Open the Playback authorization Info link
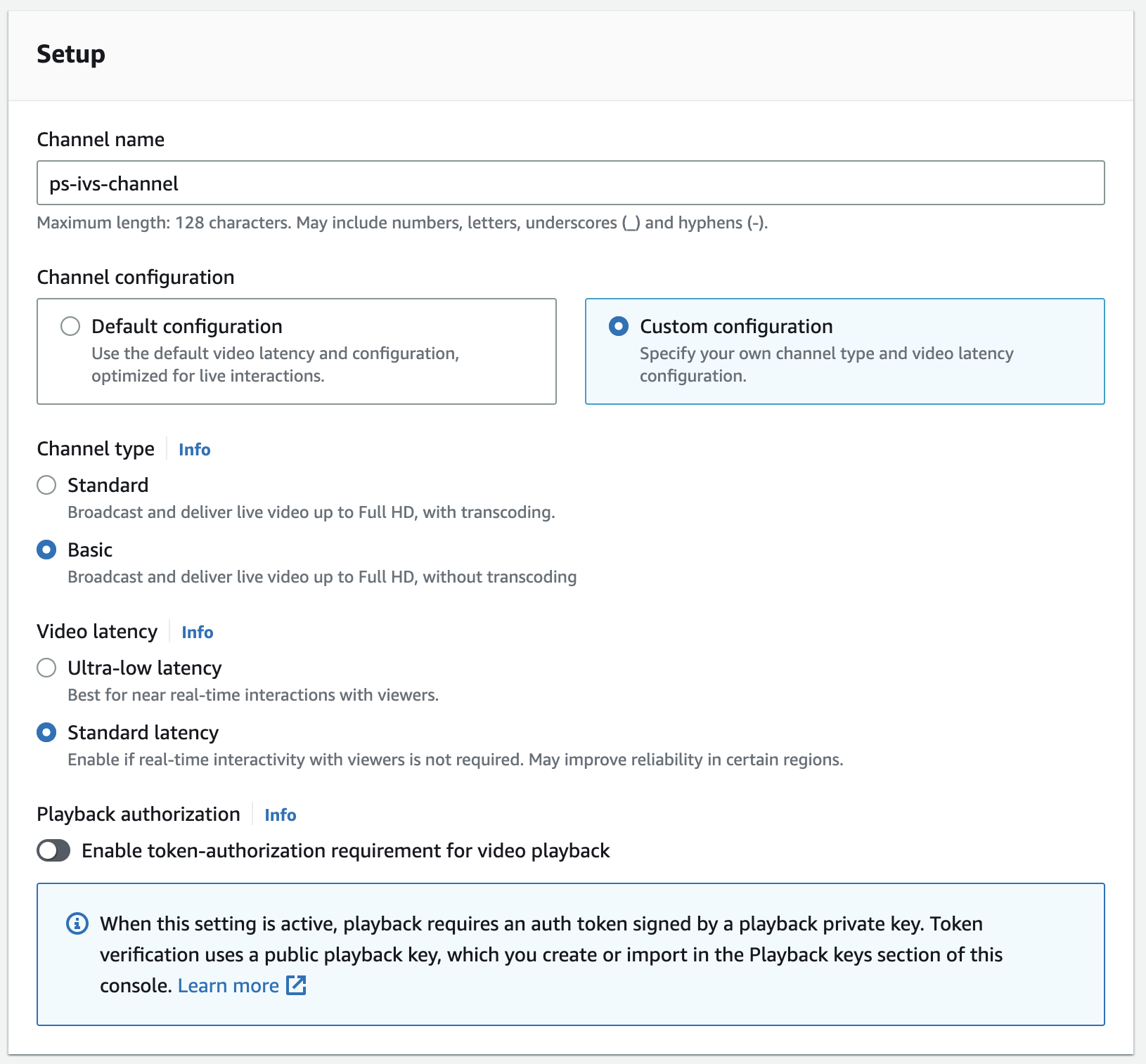This screenshot has height=1064, width=1146. tap(280, 815)
